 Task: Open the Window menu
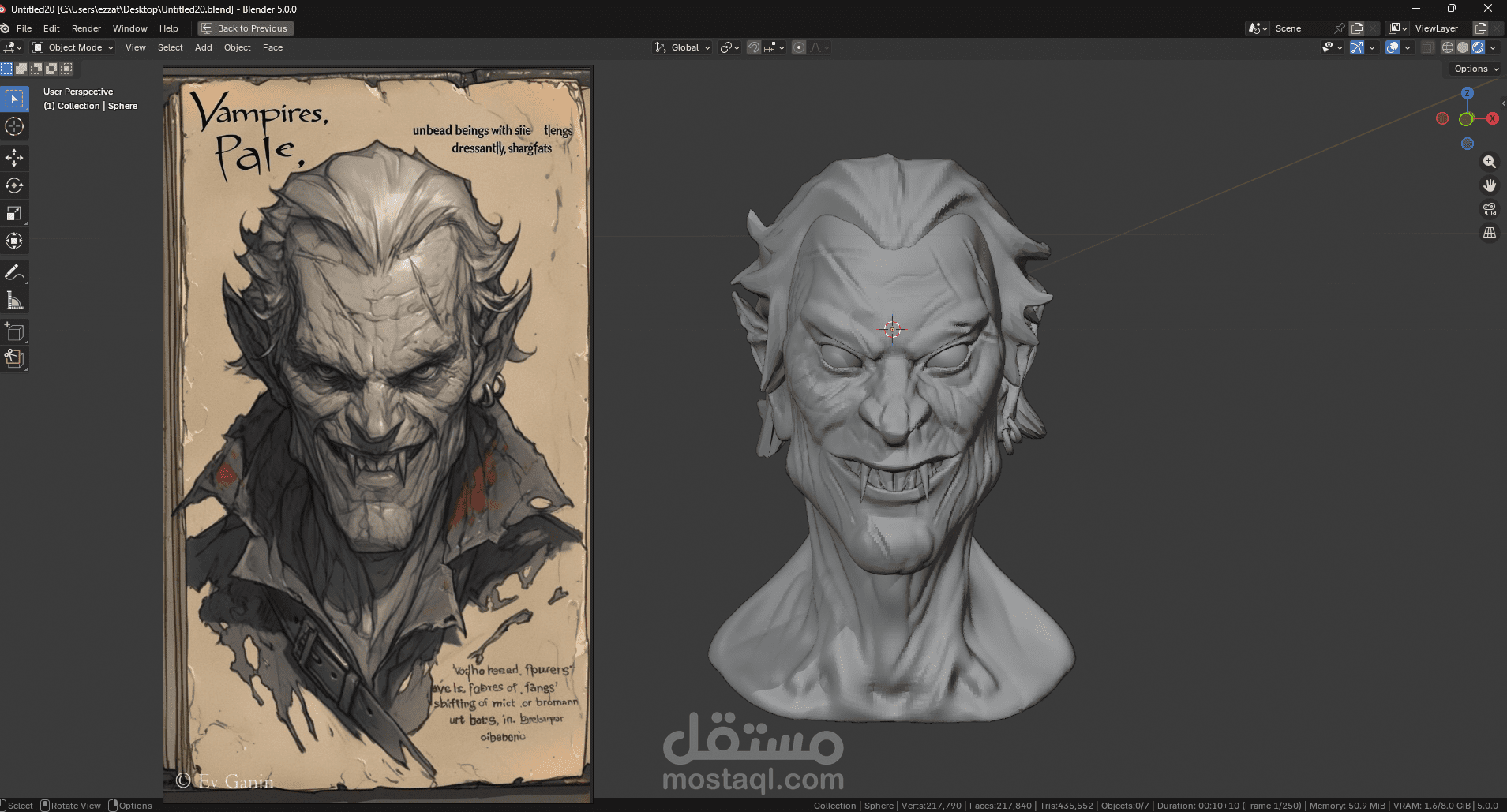tap(129, 28)
